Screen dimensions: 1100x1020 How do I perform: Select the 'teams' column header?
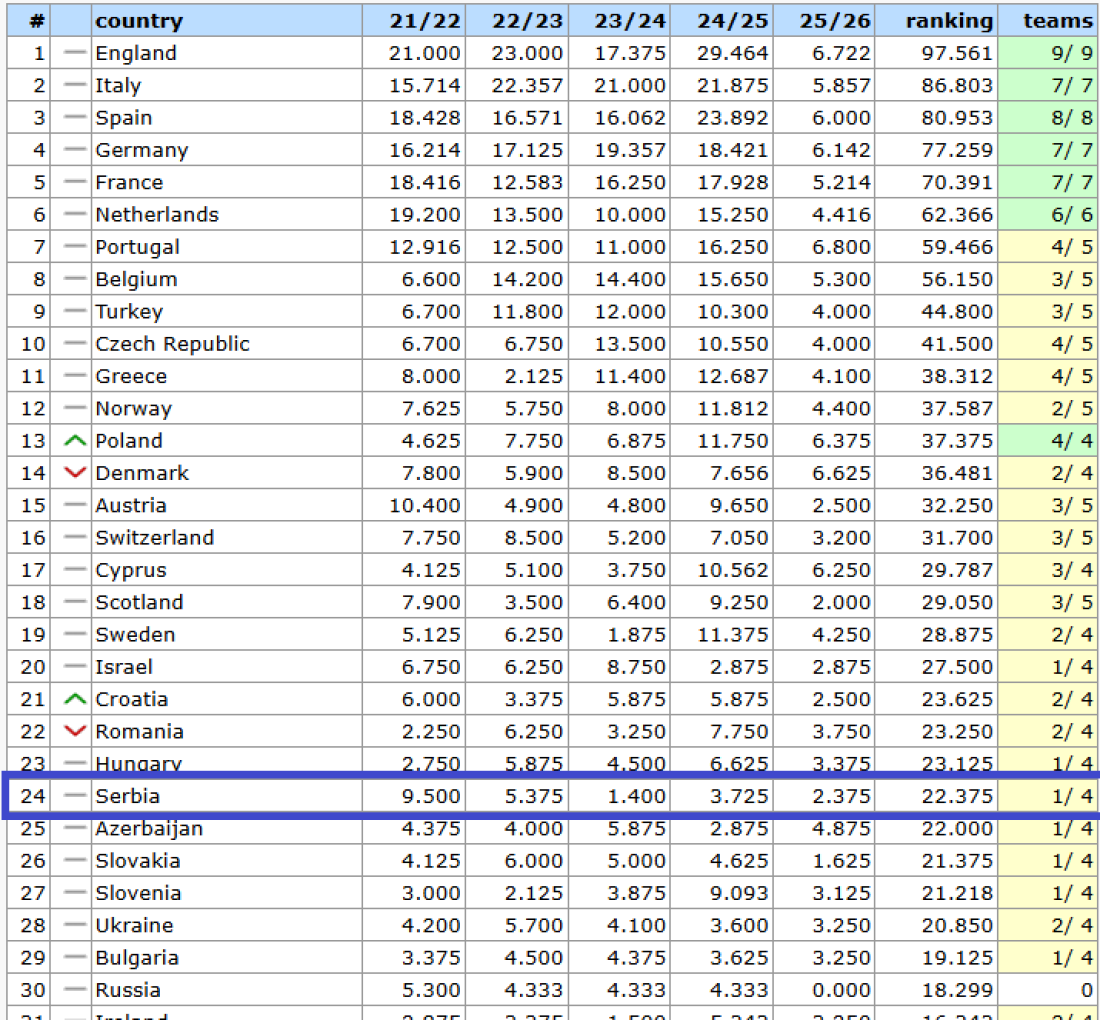click(x=1058, y=21)
